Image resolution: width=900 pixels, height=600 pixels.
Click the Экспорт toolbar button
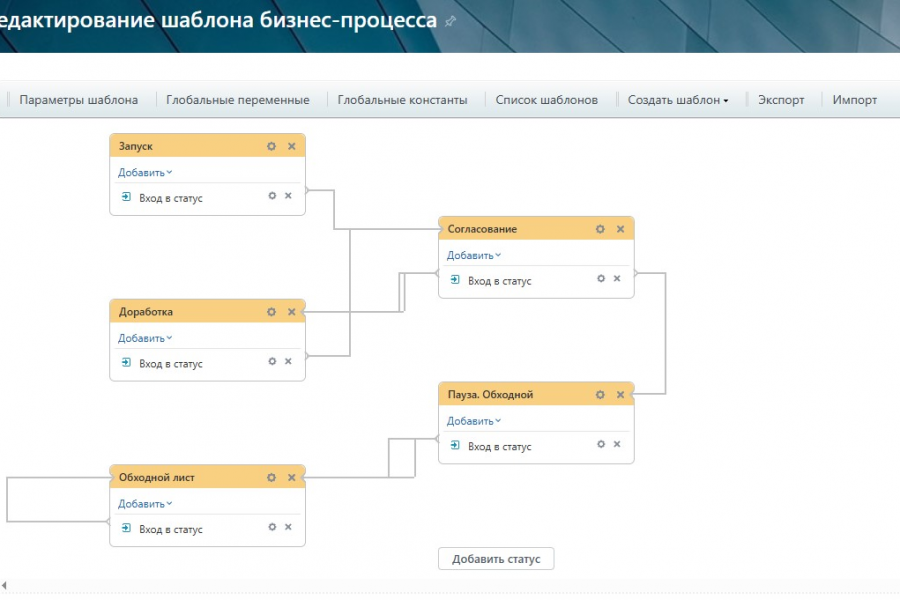click(x=781, y=100)
